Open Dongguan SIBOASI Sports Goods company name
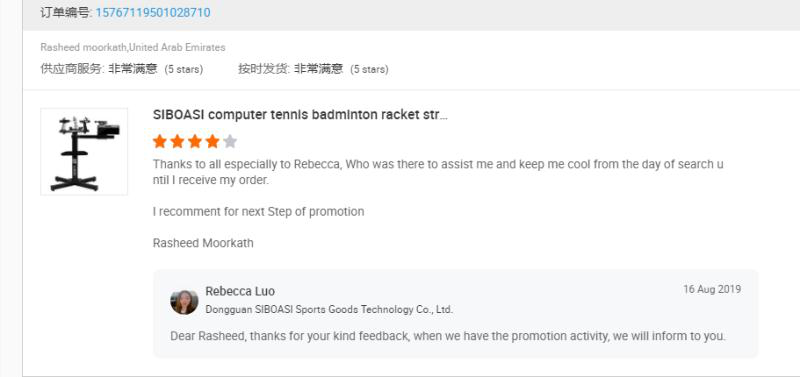Image resolution: width=800 pixels, height=377 pixels. [x=329, y=309]
